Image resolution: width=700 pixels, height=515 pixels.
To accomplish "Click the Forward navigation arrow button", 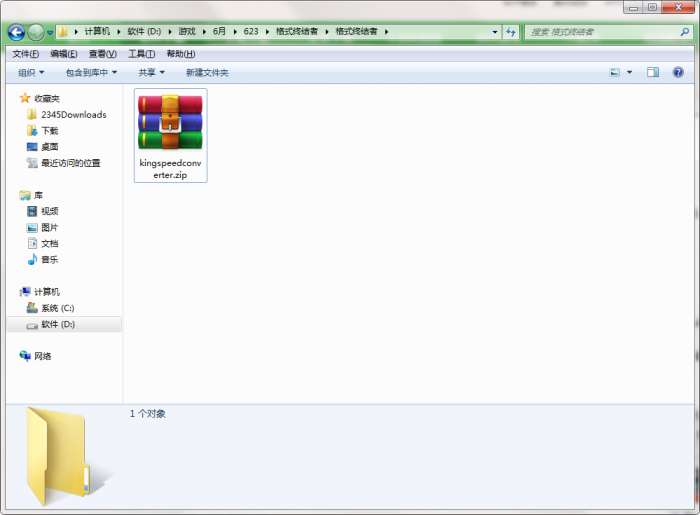I will point(36,32).
